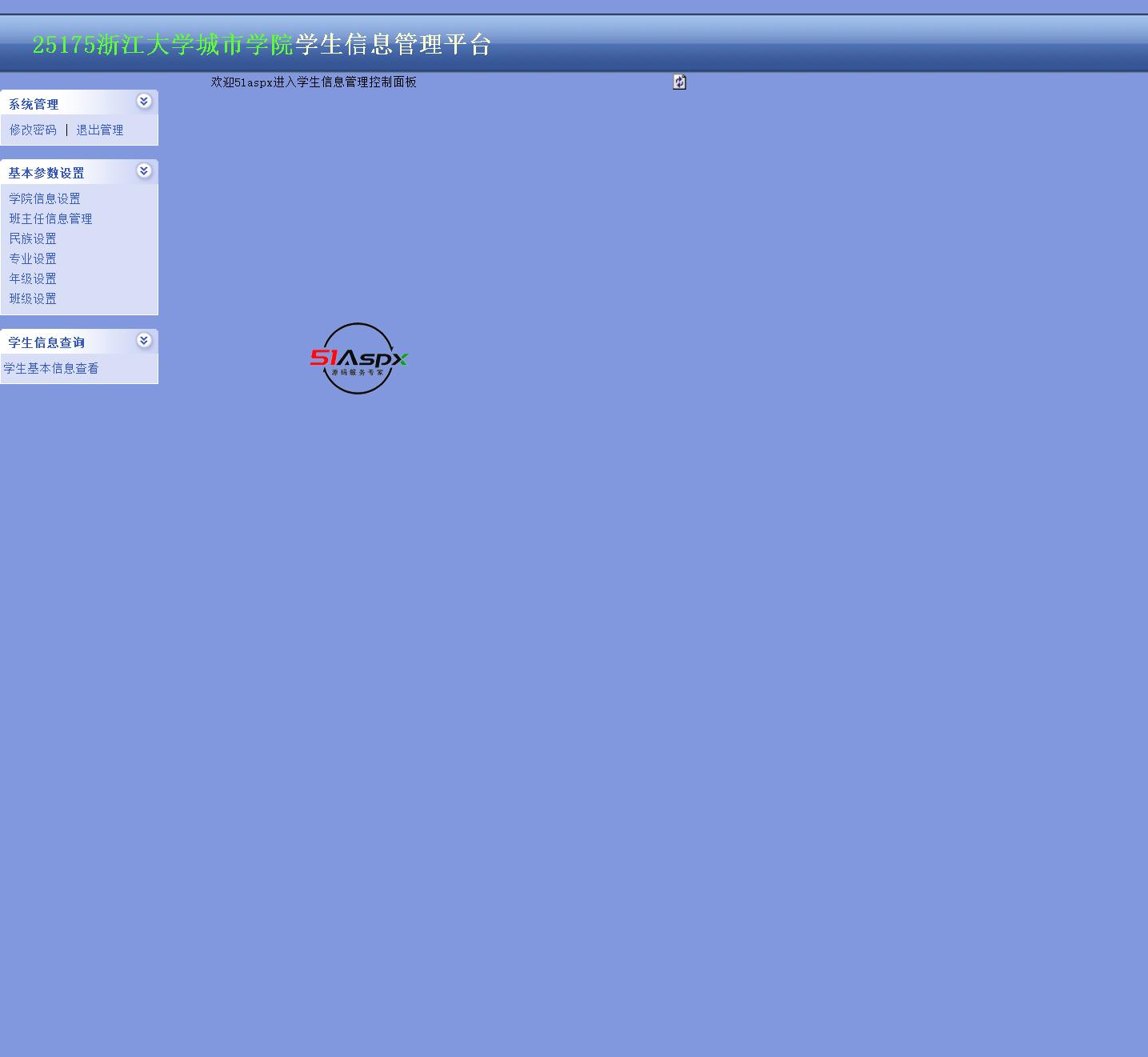Click the 基本参数设置 panel header
Viewport: 1148px width, 1057px height.
click(79, 172)
